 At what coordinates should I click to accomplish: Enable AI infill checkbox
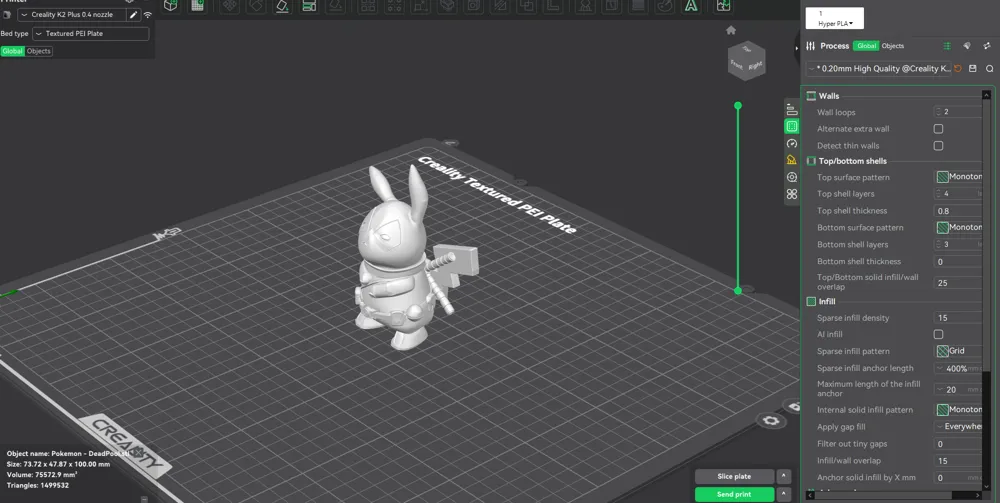pos(938,334)
